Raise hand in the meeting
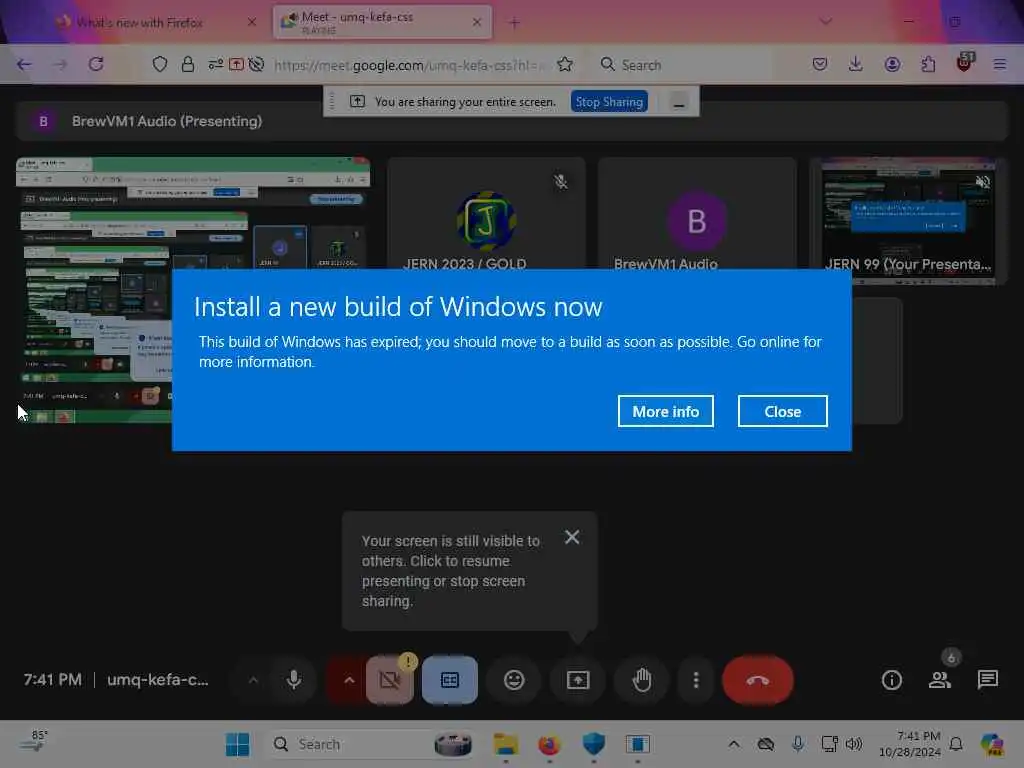 point(642,680)
